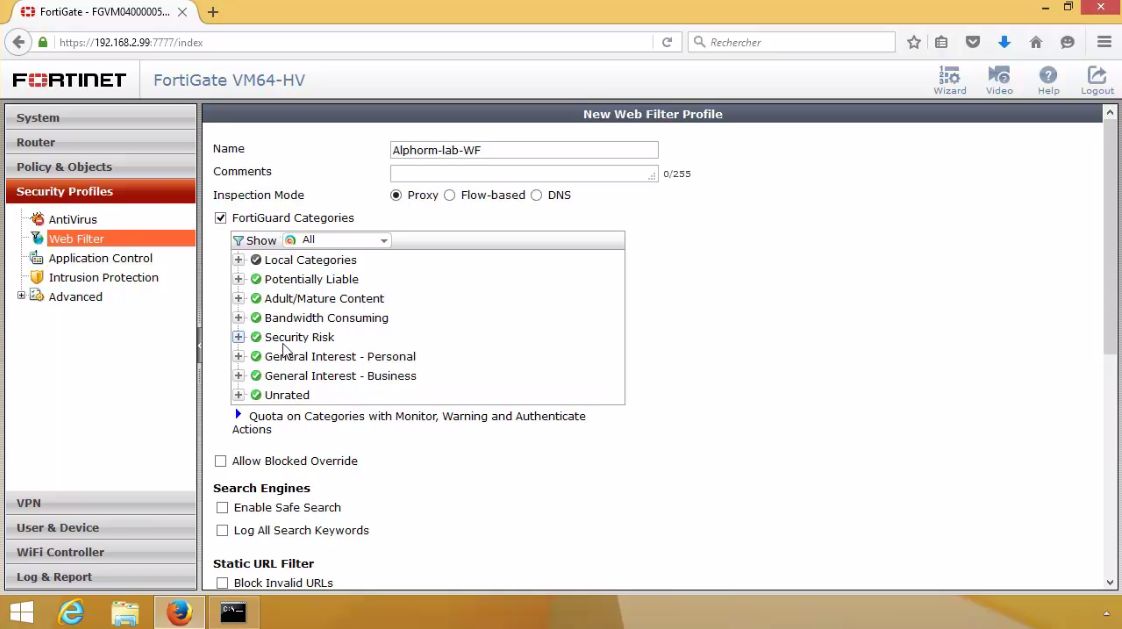The width and height of the screenshot is (1122, 629).
Task: Open the Router menu
Action: (x=101, y=142)
